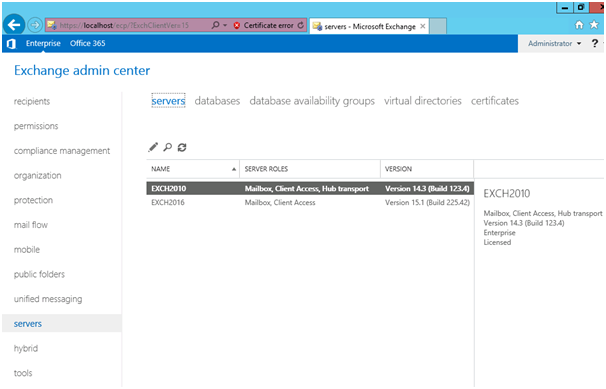Click 'Mailbox, Client Access' roles cell
This screenshot has height=389, width=606.
coord(280,202)
